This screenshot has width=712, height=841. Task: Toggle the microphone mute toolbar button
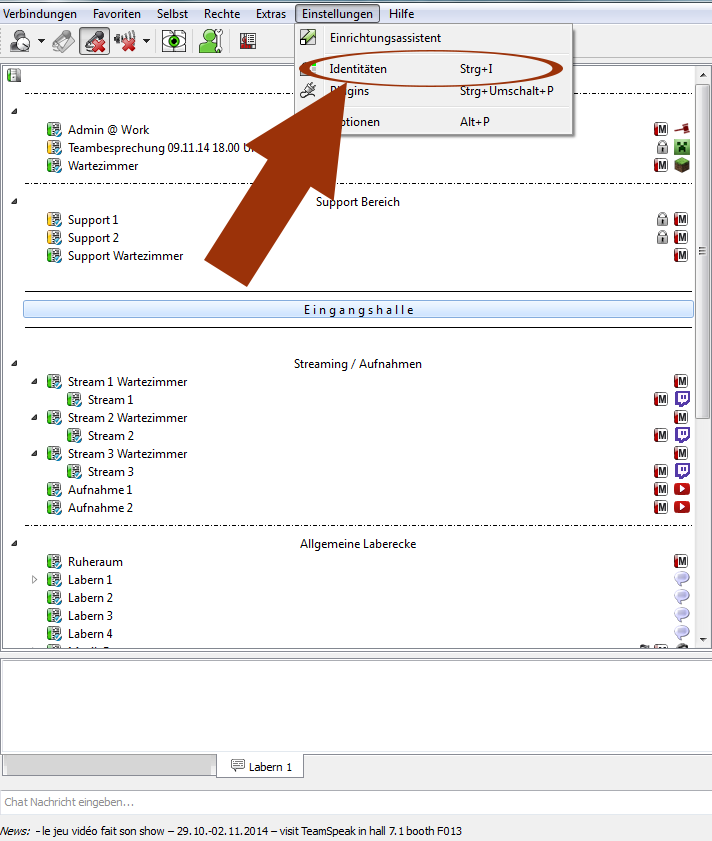coord(94,41)
